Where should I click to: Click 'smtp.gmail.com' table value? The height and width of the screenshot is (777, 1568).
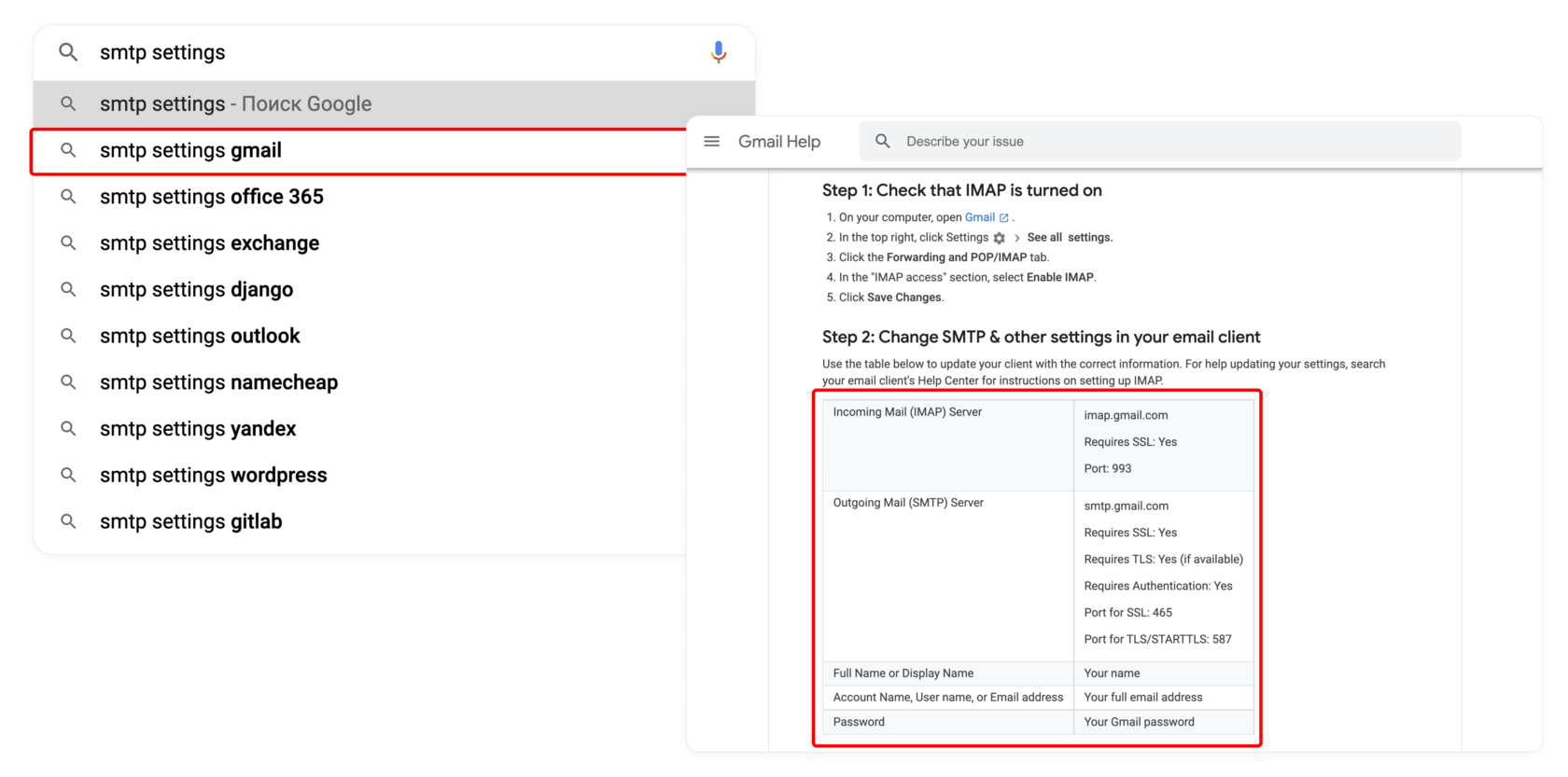coord(1127,506)
